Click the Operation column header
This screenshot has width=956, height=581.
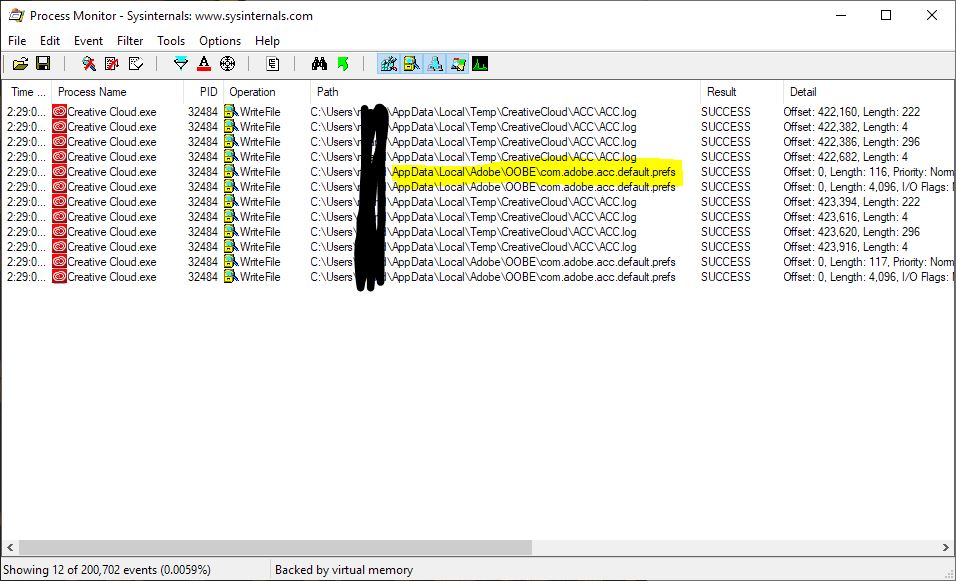coord(267,92)
